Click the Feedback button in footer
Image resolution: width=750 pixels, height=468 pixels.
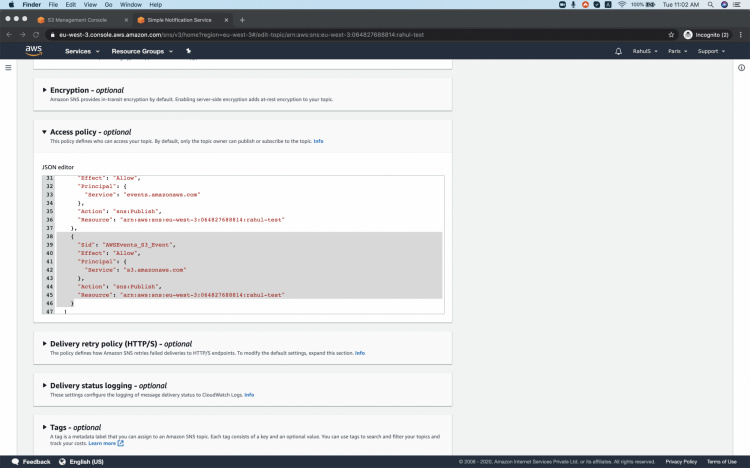click(x=31, y=462)
